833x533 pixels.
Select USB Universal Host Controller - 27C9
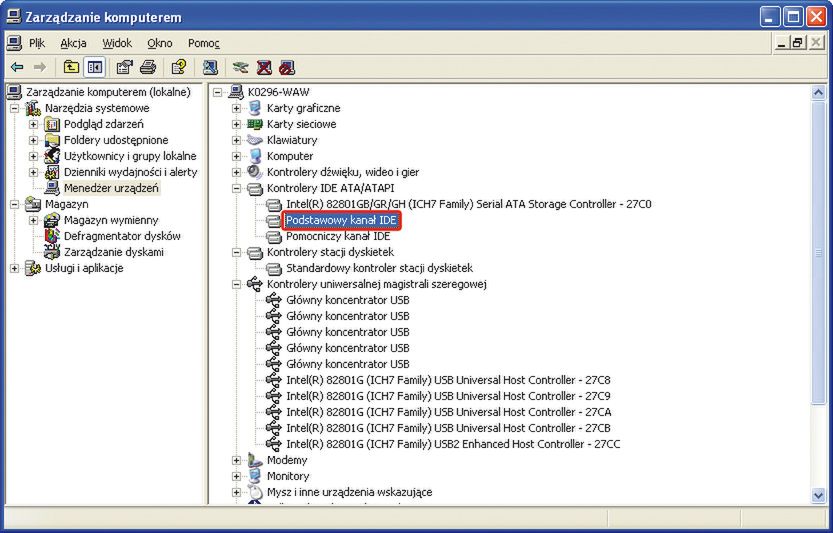coord(448,396)
